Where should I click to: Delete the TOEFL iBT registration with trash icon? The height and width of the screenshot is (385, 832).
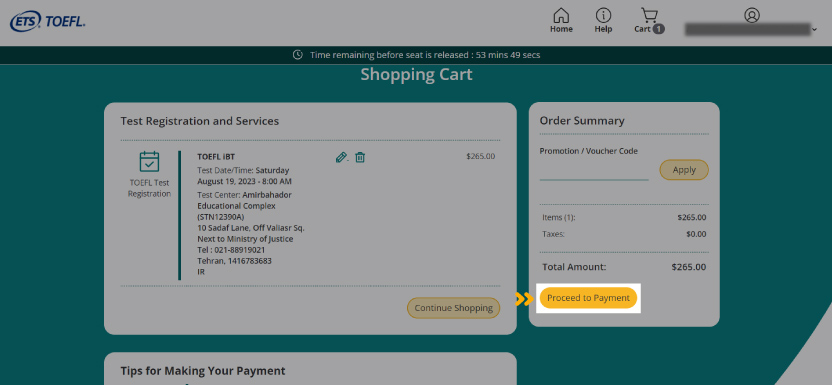(360, 158)
